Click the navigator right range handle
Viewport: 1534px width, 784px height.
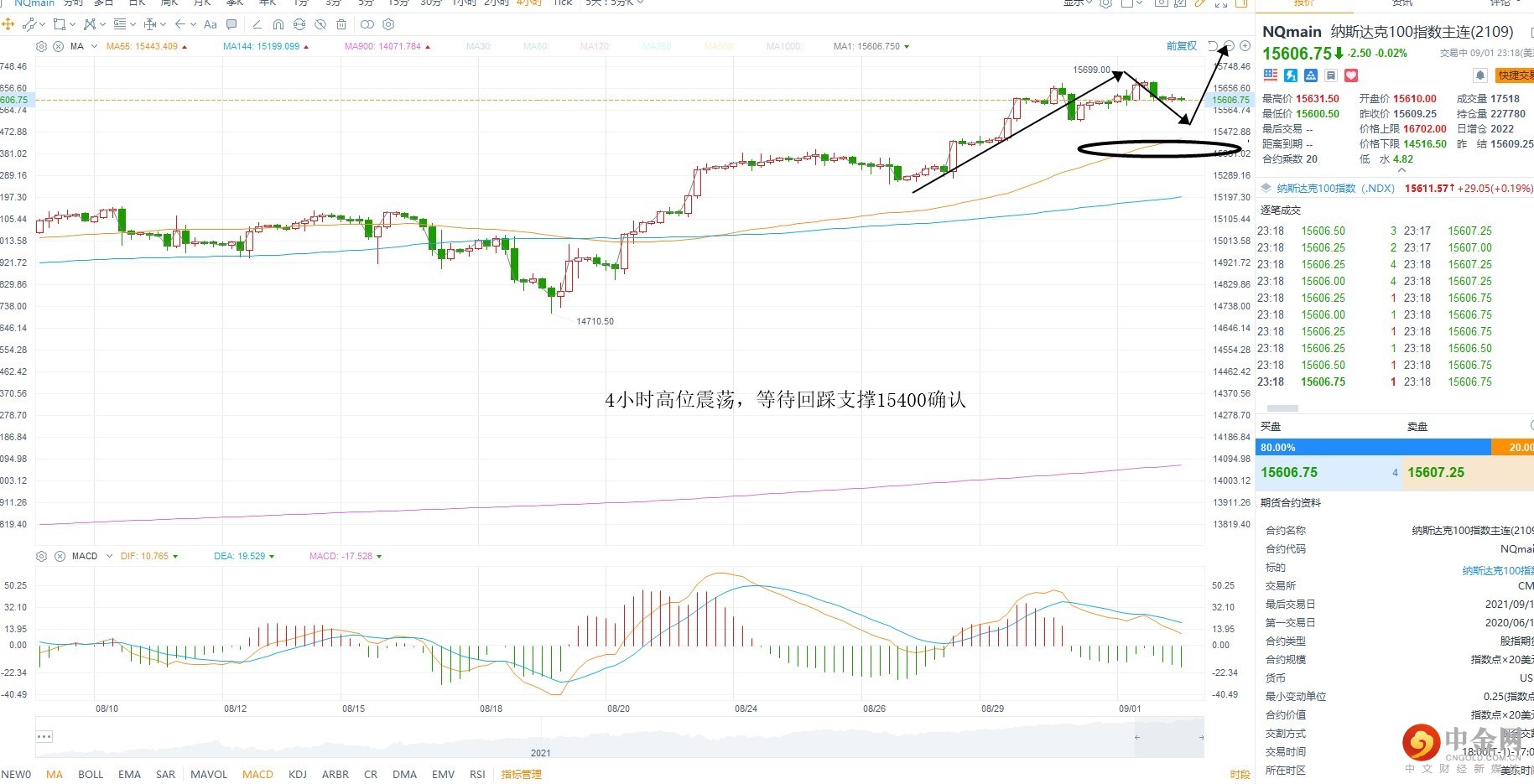pos(1201,737)
